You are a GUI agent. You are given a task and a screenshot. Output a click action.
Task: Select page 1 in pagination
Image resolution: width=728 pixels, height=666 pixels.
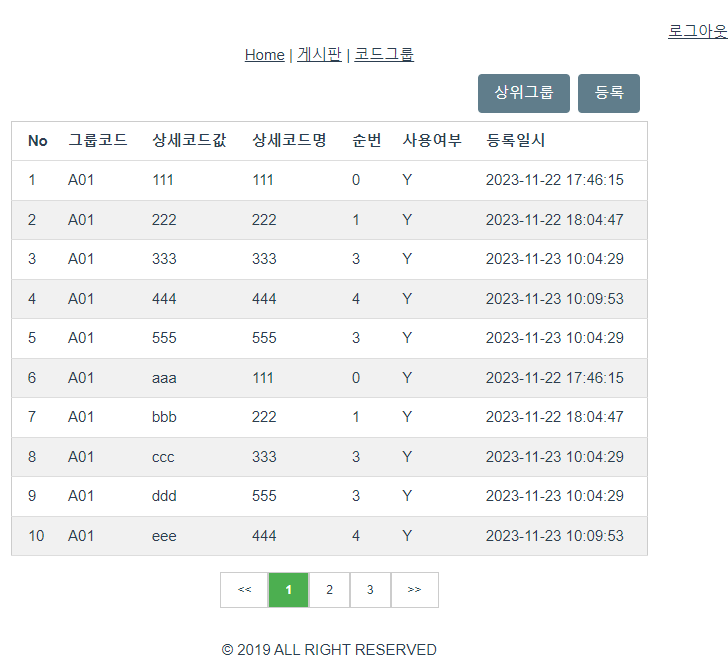(288, 590)
